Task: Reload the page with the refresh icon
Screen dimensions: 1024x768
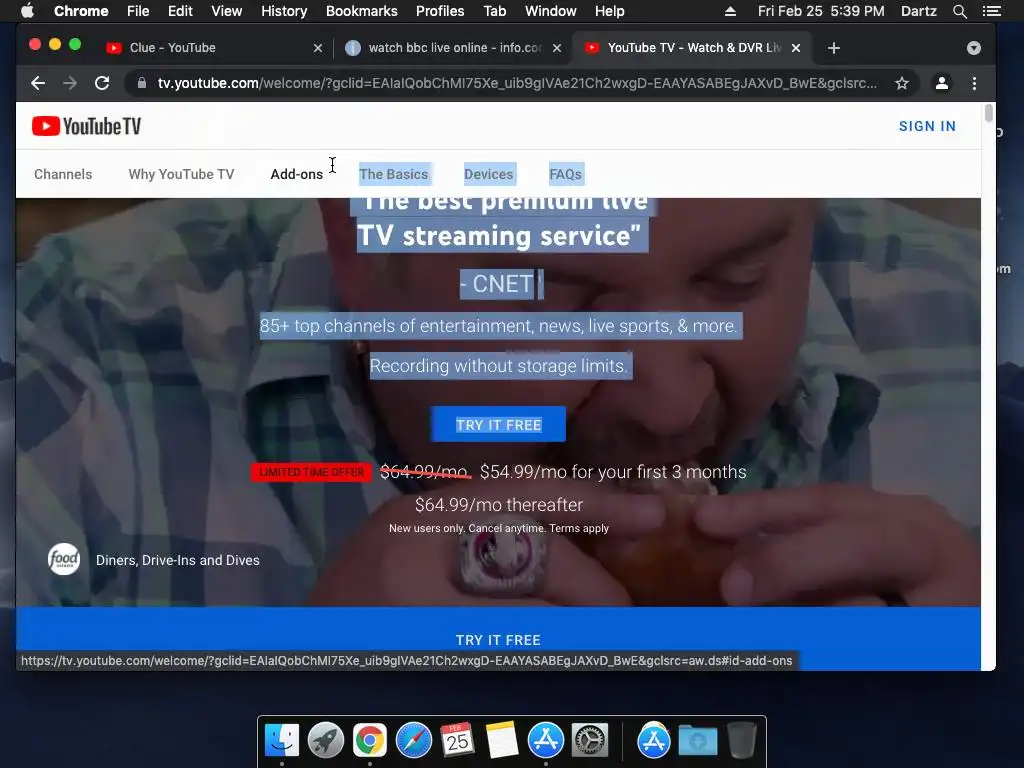Action: 102,83
